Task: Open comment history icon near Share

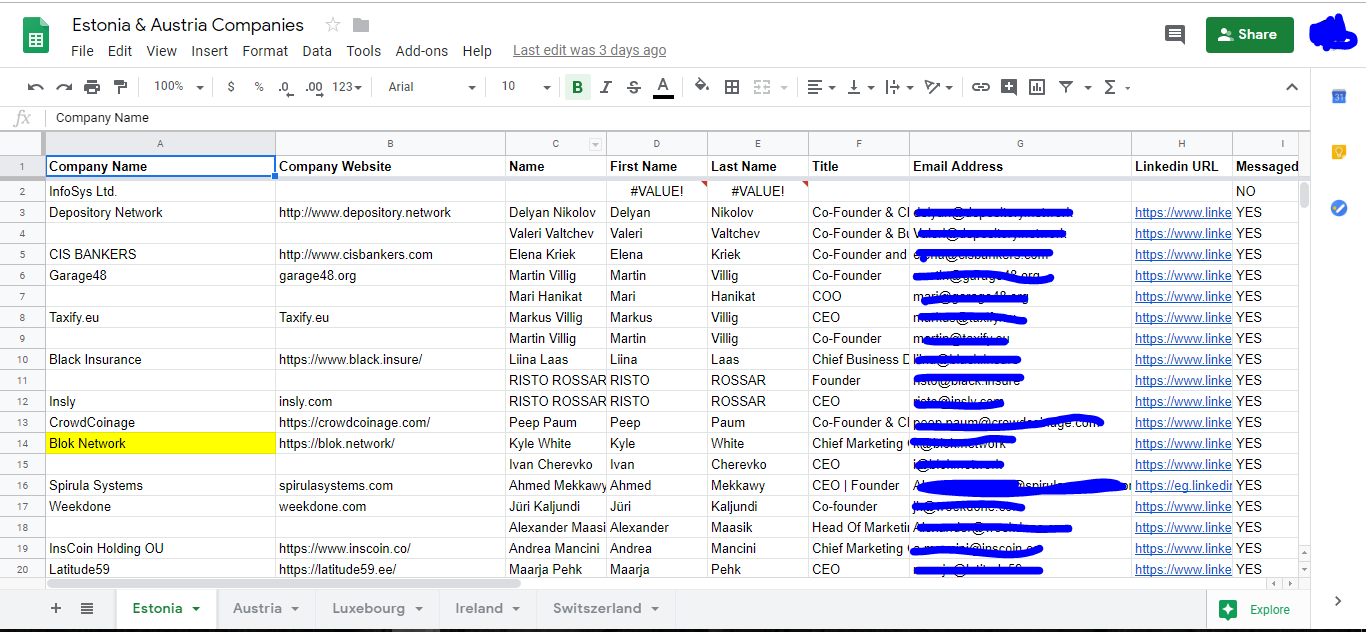Action: click(1175, 34)
